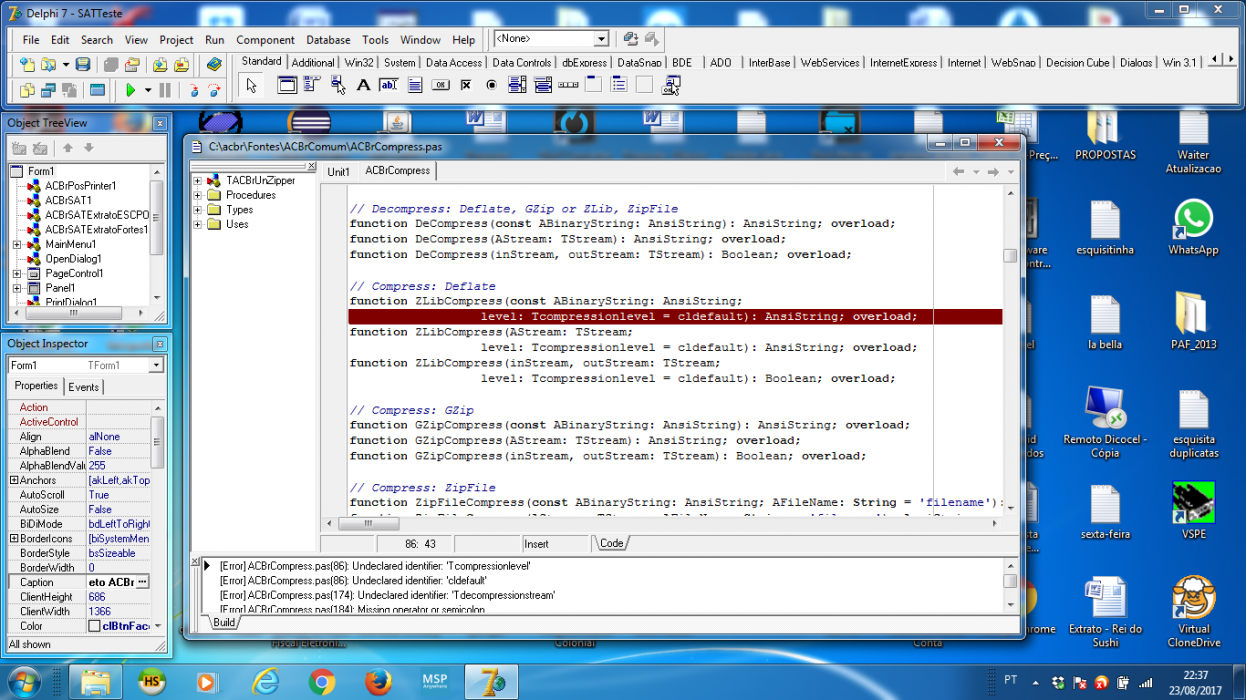Screen dimensions: 1246x700
Task: Select the Edit component in palette
Action: coord(390,85)
